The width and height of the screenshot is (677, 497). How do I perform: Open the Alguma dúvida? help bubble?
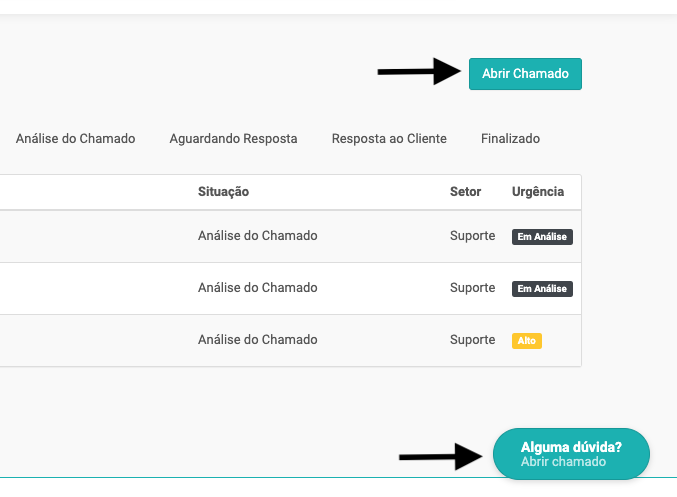point(571,448)
